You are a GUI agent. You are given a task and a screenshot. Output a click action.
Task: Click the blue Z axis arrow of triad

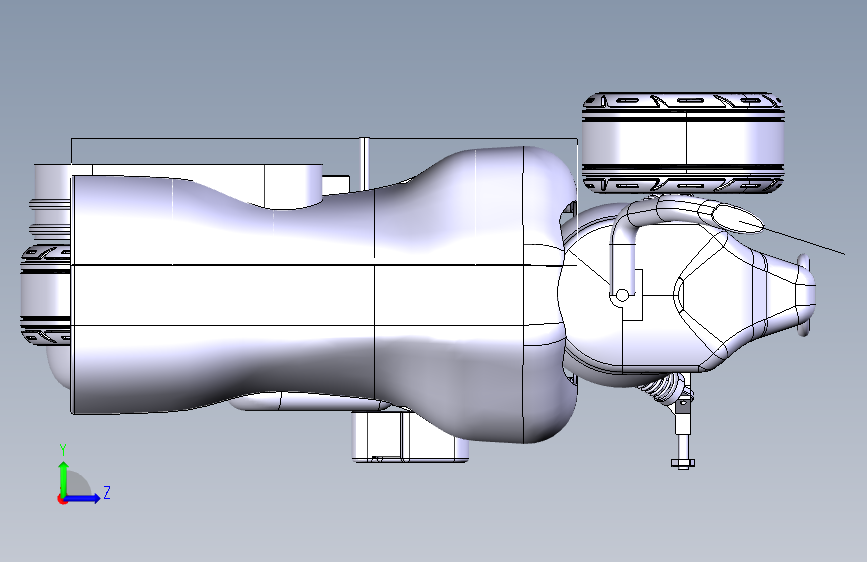click(83, 498)
